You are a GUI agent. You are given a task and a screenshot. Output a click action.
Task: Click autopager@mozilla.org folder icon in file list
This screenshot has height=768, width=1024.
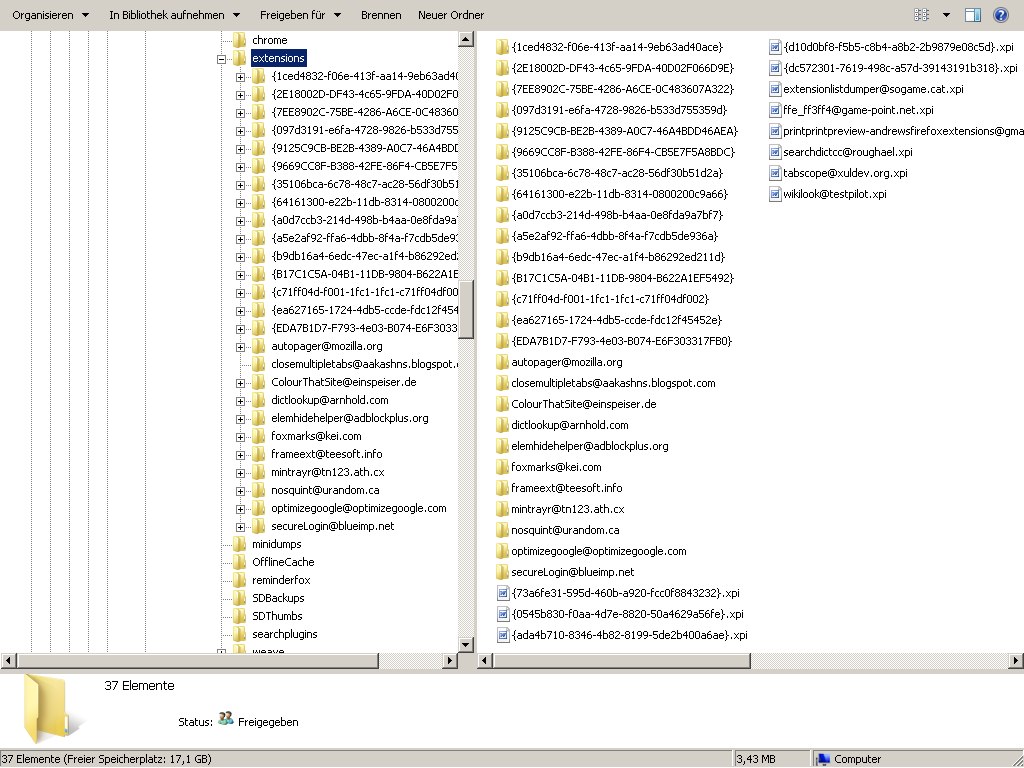pos(502,362)
